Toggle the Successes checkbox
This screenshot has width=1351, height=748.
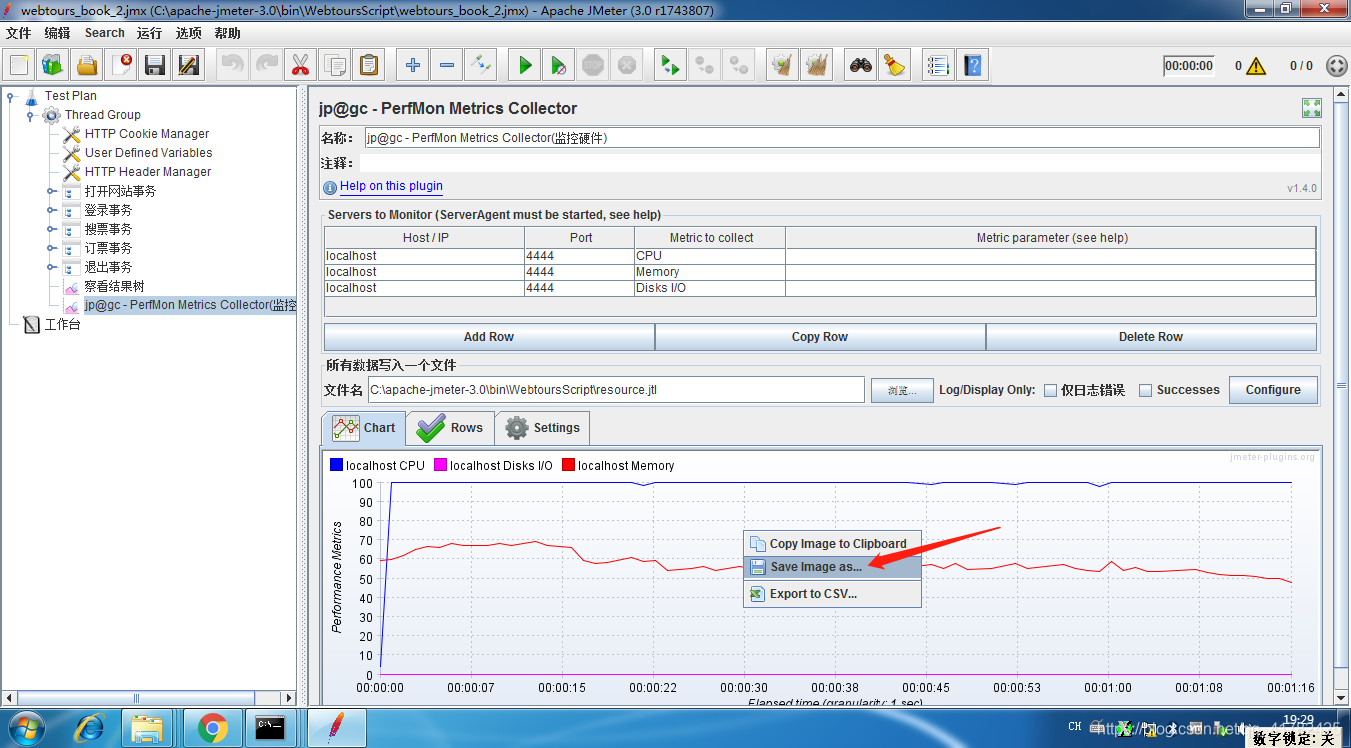1146,390
